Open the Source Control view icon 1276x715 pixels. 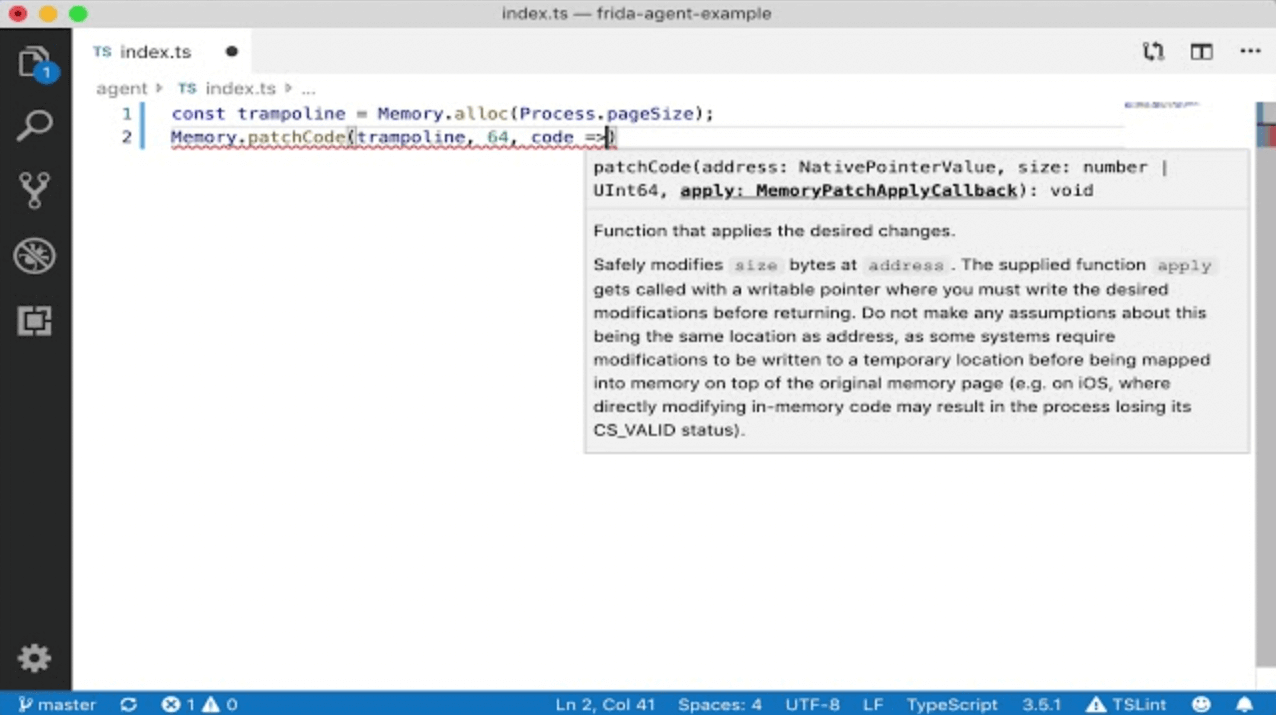35,191
